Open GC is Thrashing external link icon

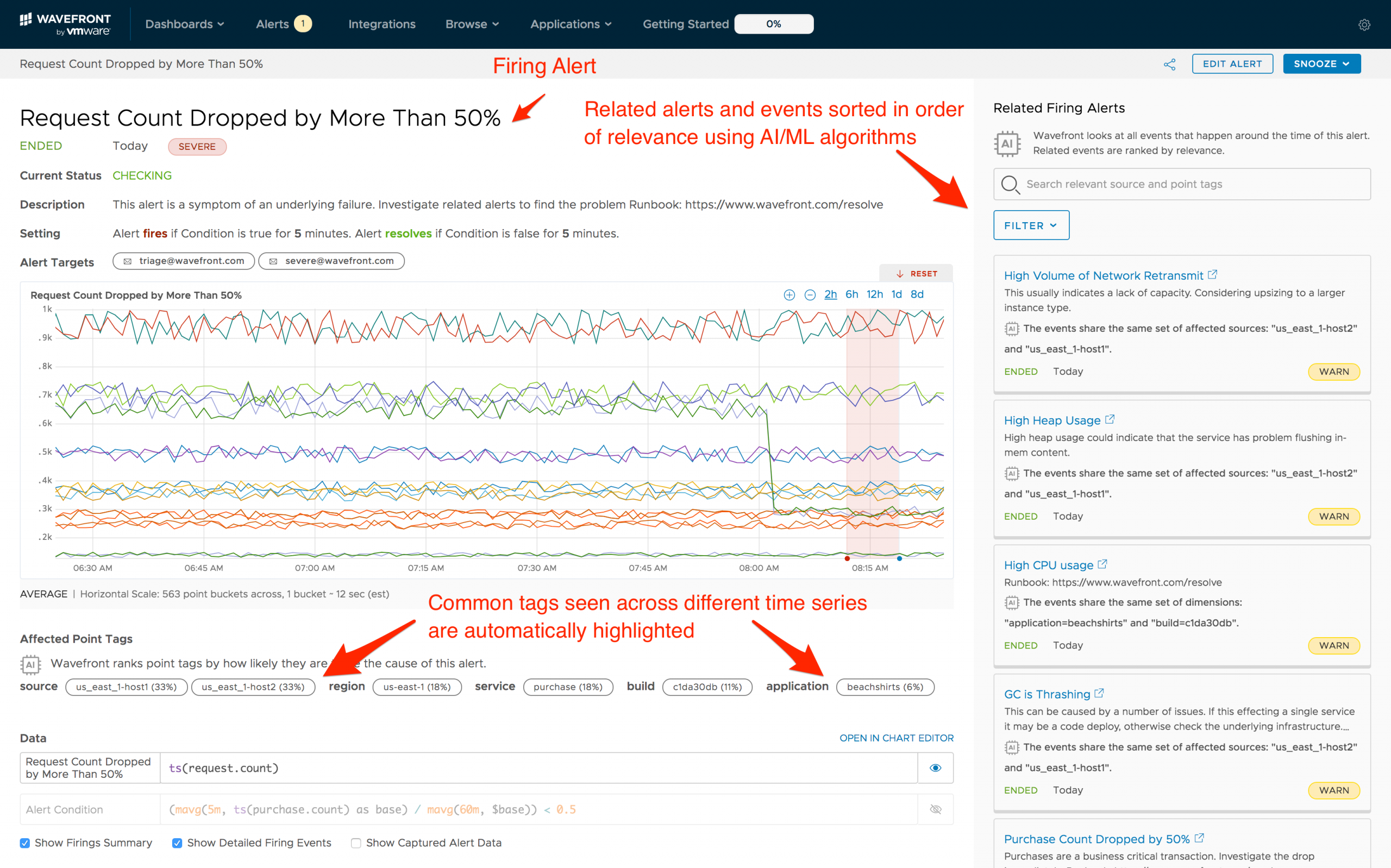pos(1099,694)
